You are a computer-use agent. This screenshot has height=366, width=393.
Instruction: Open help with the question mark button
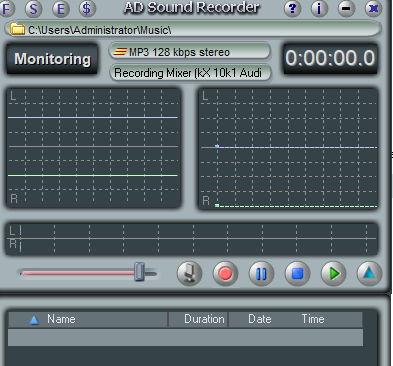tap(292, 8)
